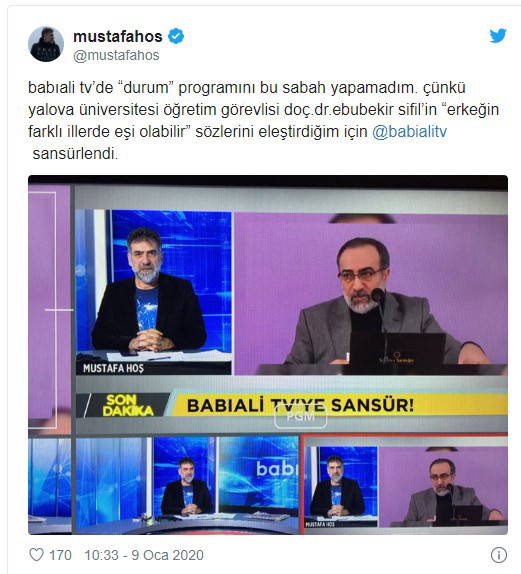Click the red-bordered preview monitor in image

[x=405, y=485]
